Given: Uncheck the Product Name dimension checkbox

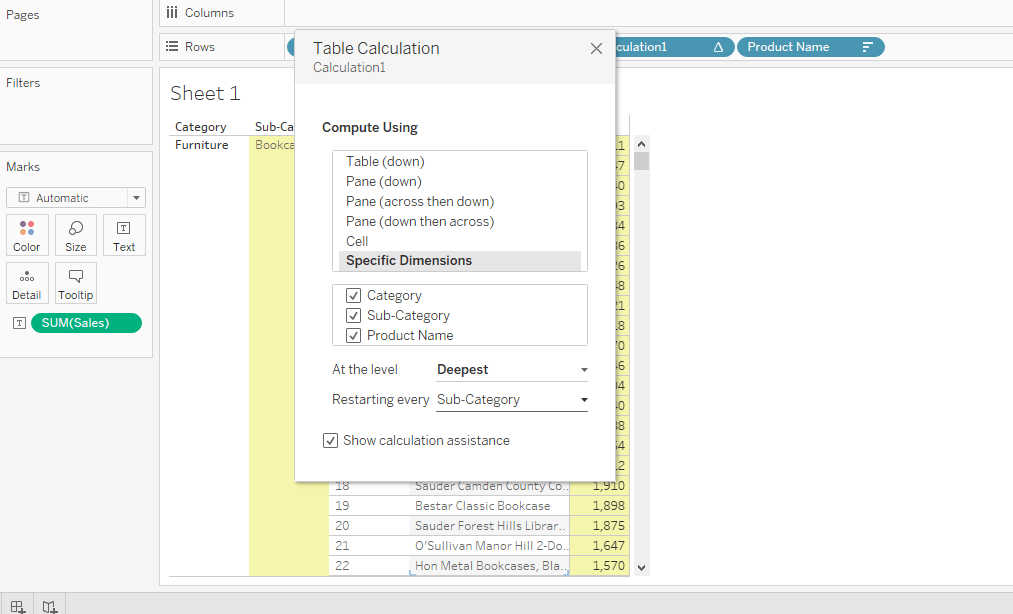Looking at the screenshot, I should tap(353, 336).
